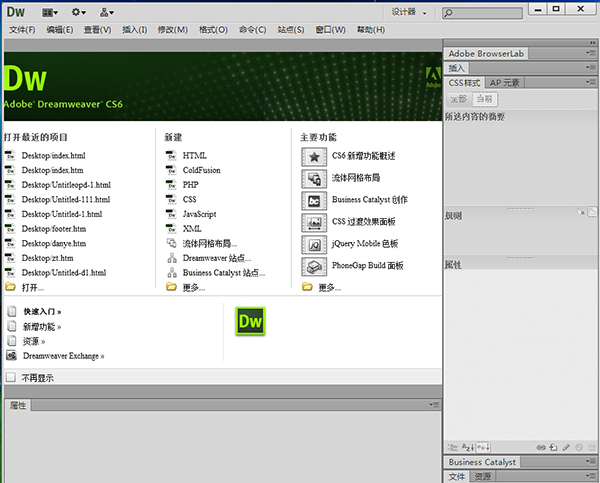Click the attach style sheet link icon

(x=541, y=447)
